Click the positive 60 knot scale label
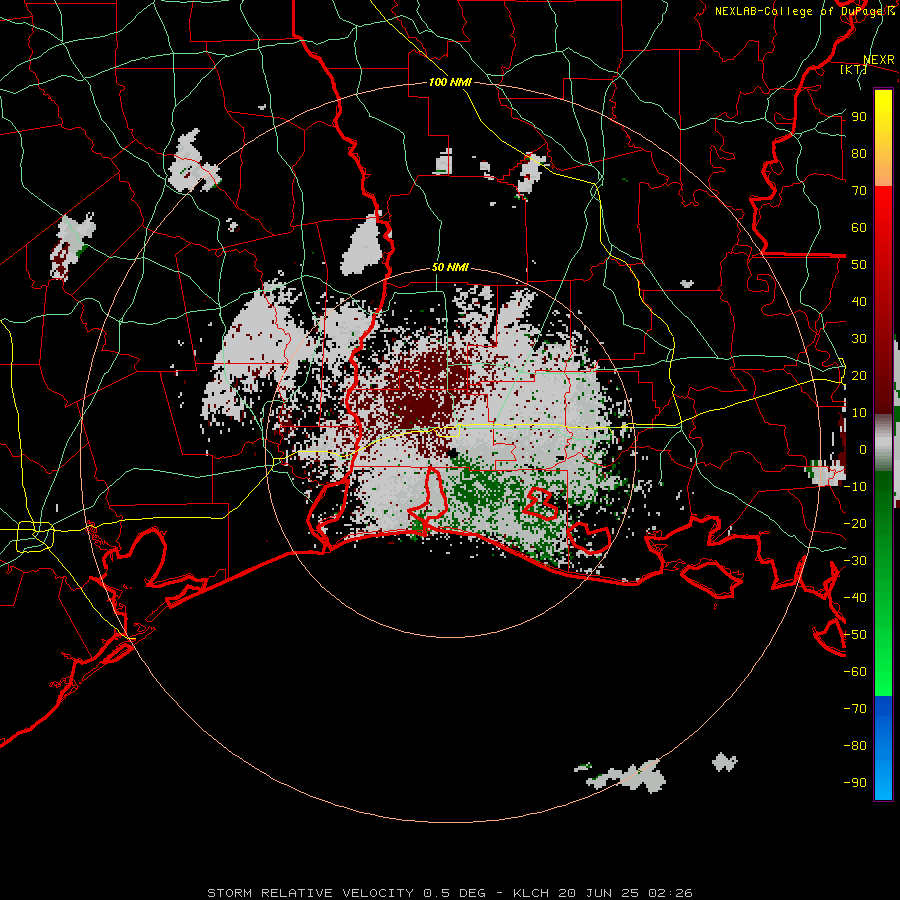 coord(859,227)
